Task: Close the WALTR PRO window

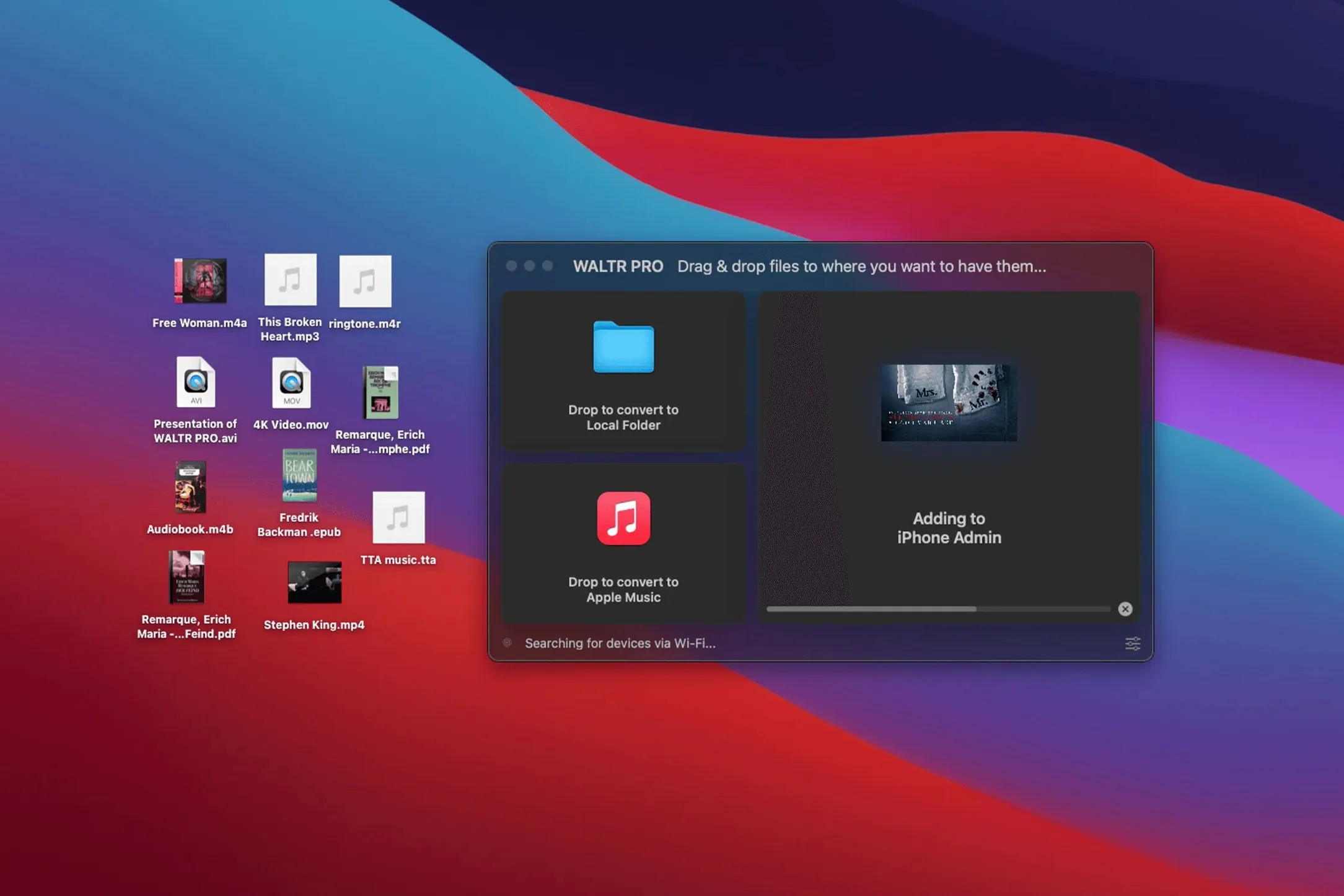Action: [511, 266]
